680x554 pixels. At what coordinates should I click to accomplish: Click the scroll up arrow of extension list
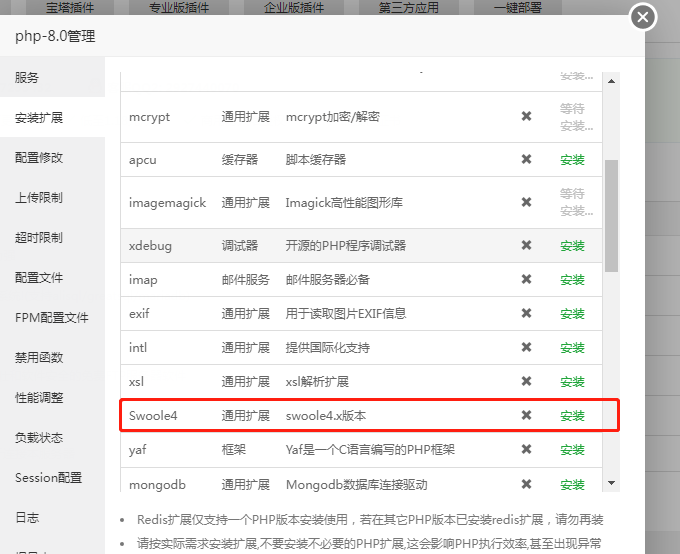[611, 81]
